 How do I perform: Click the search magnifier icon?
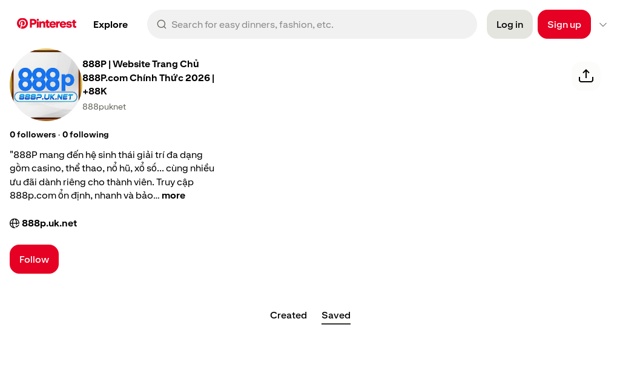161,25
